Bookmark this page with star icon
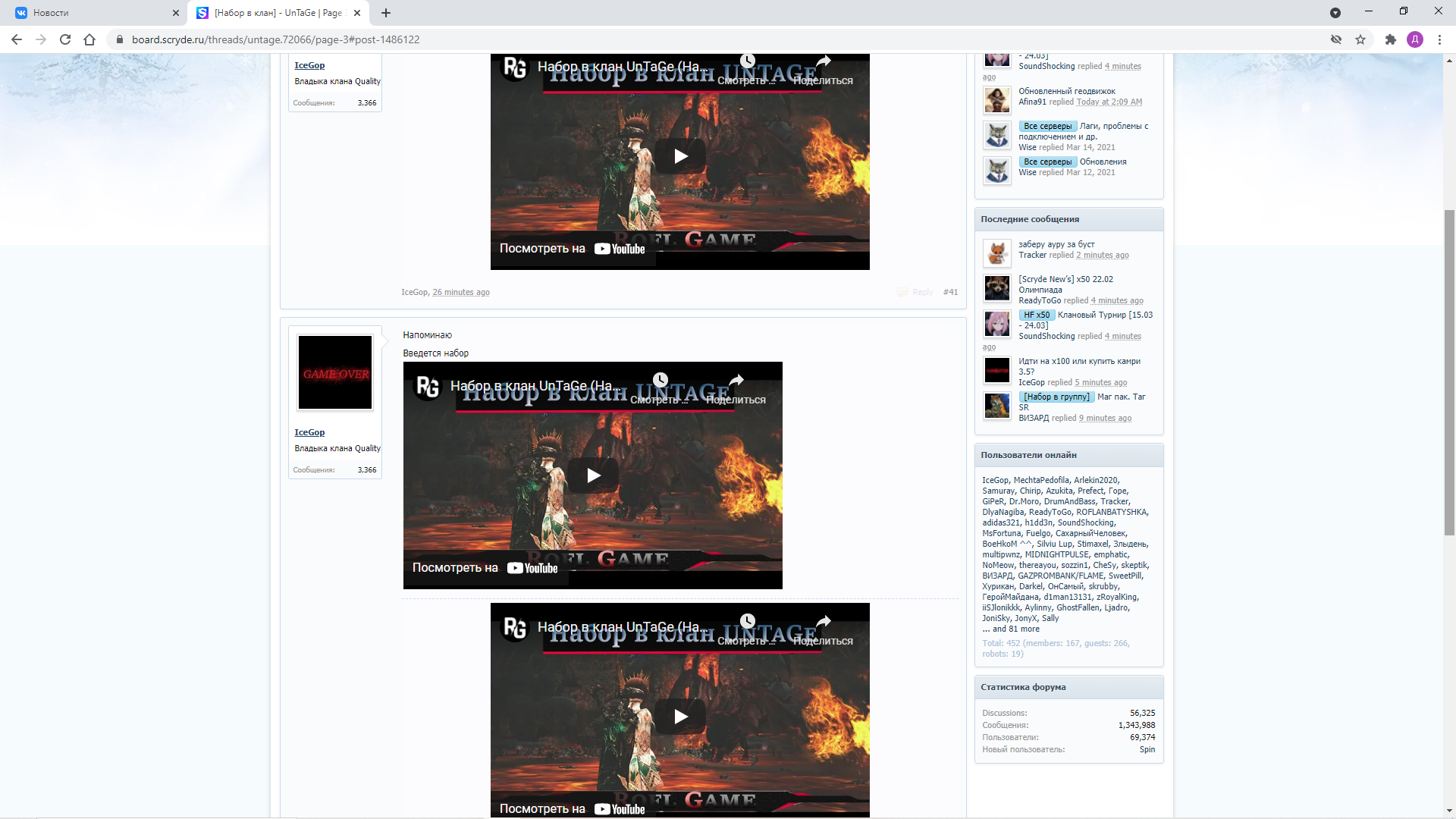Viewport: 1456px width, 819px height. pyautogui.click(x=1360, y=39)
